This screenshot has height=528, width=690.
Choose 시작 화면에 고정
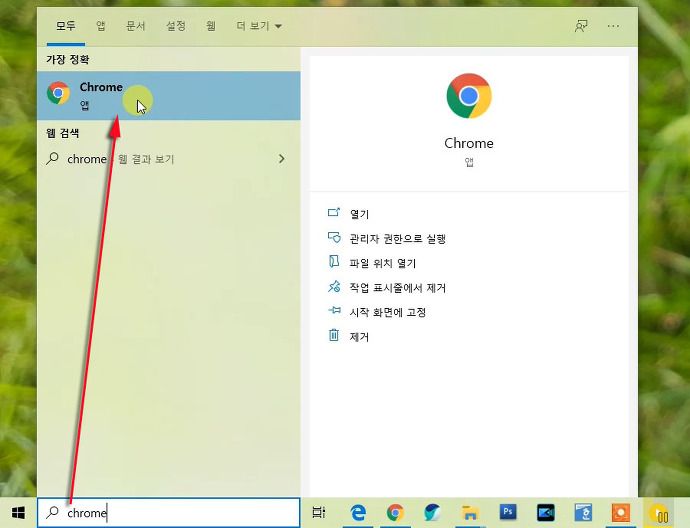click(x=387, y=312)
